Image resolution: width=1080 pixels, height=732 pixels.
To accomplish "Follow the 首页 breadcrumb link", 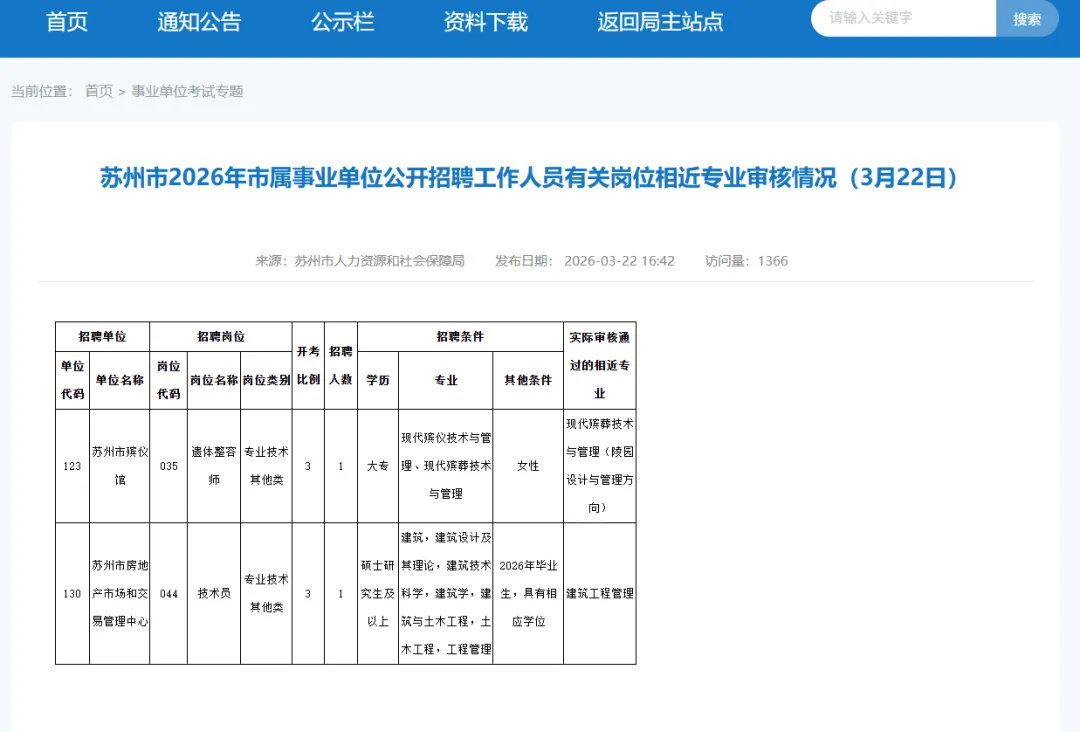I will 98,91.
